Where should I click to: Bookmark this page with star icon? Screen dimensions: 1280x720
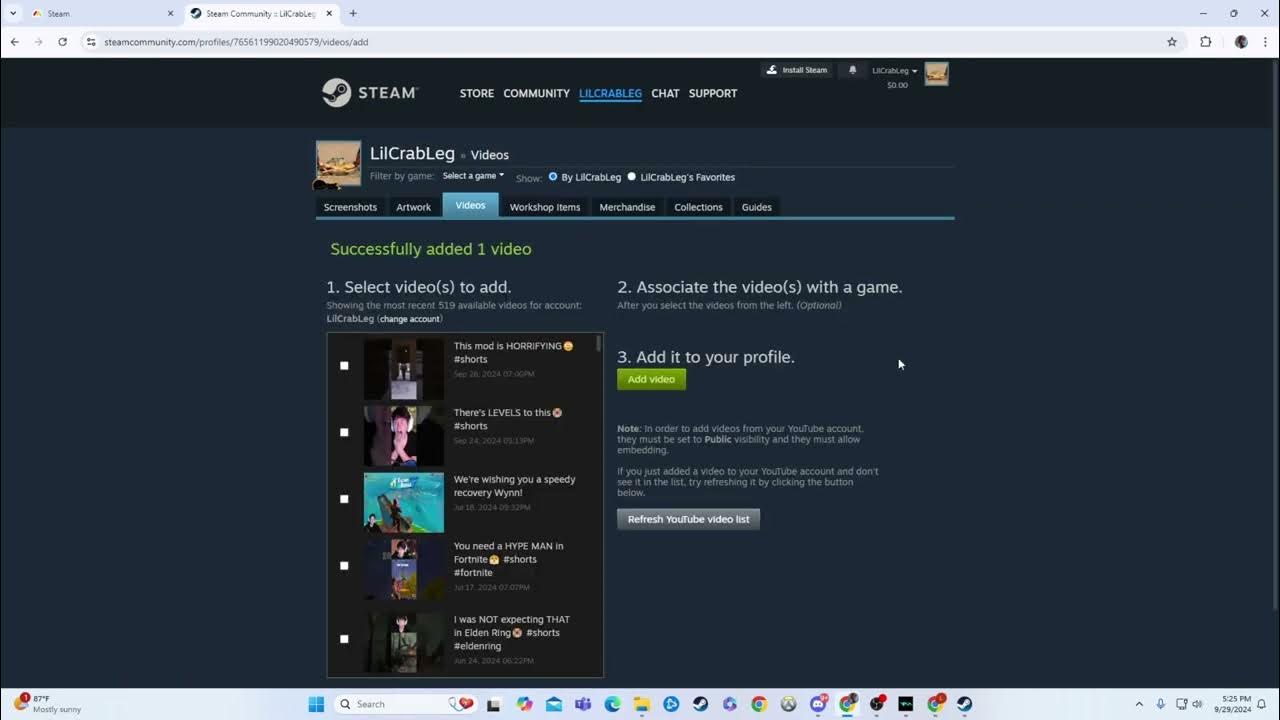coord(1172,42)
